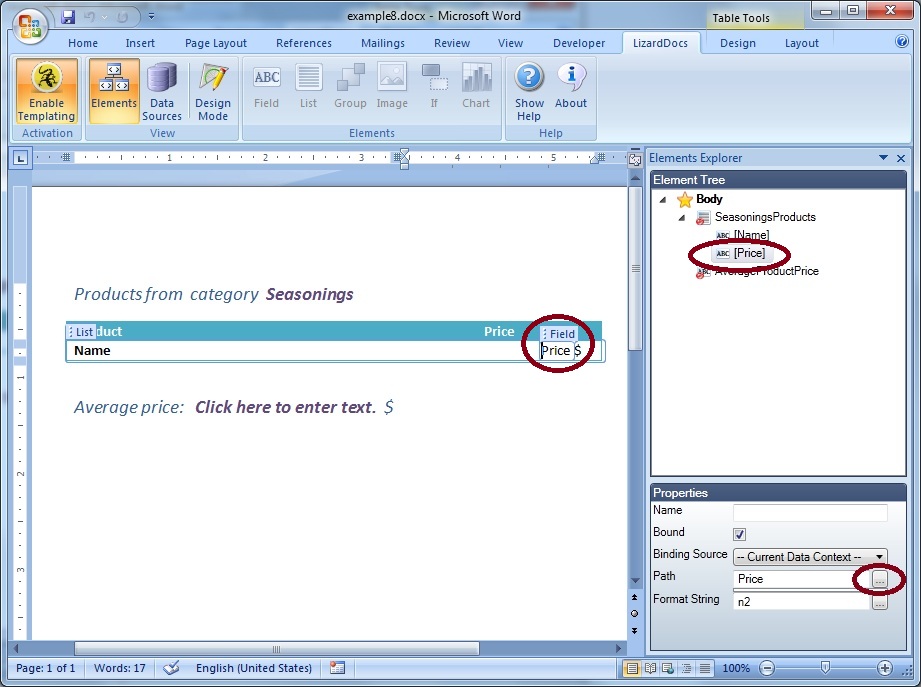Screen dimensions: 921x687
Task: Open the Data Sources panel
Action: point(162,91)
